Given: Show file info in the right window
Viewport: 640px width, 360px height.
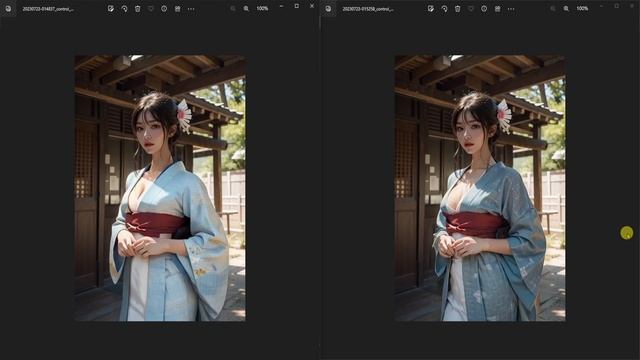Looking at the screenshot, I should coord(484,9).
